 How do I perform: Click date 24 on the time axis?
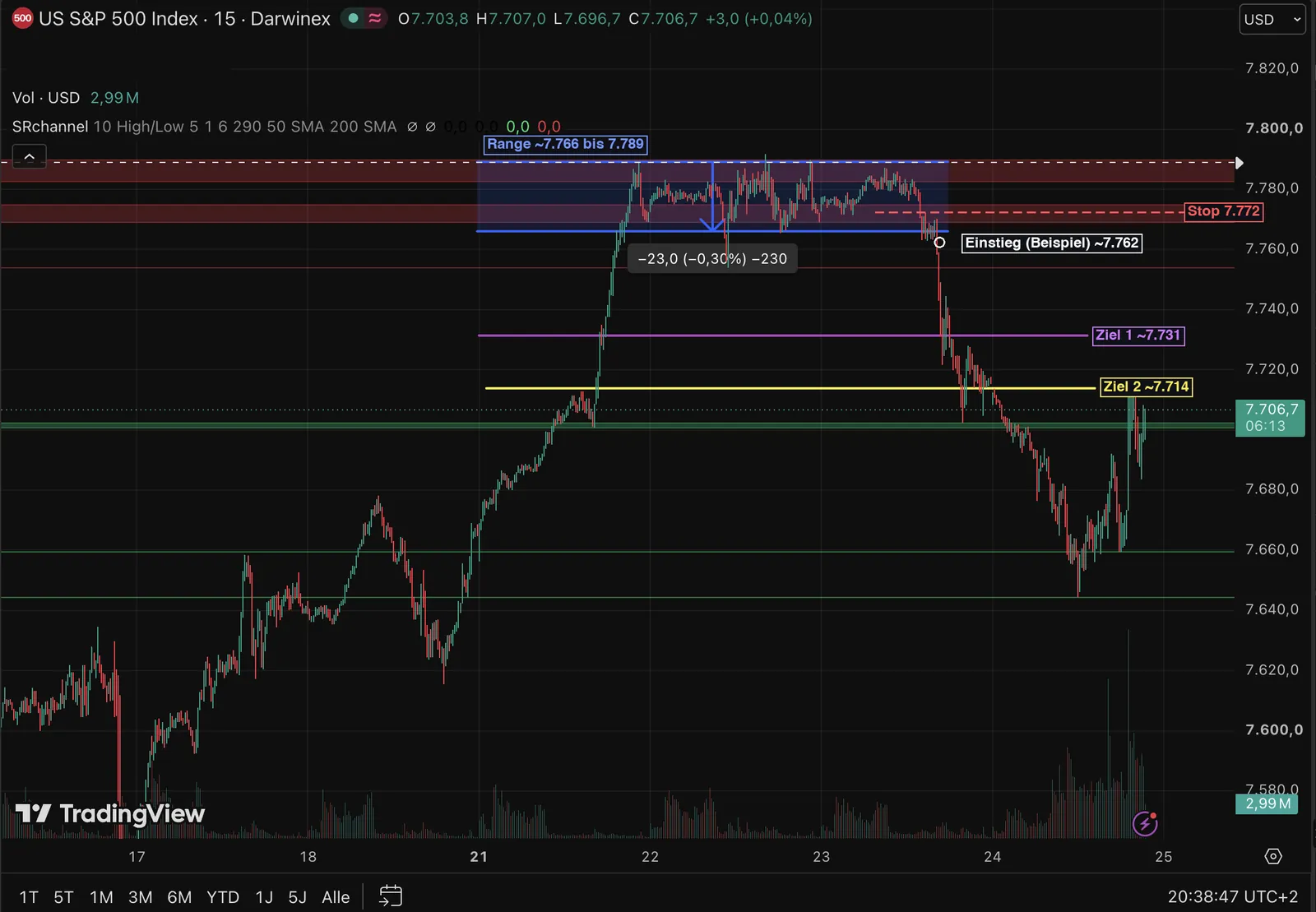992,857
